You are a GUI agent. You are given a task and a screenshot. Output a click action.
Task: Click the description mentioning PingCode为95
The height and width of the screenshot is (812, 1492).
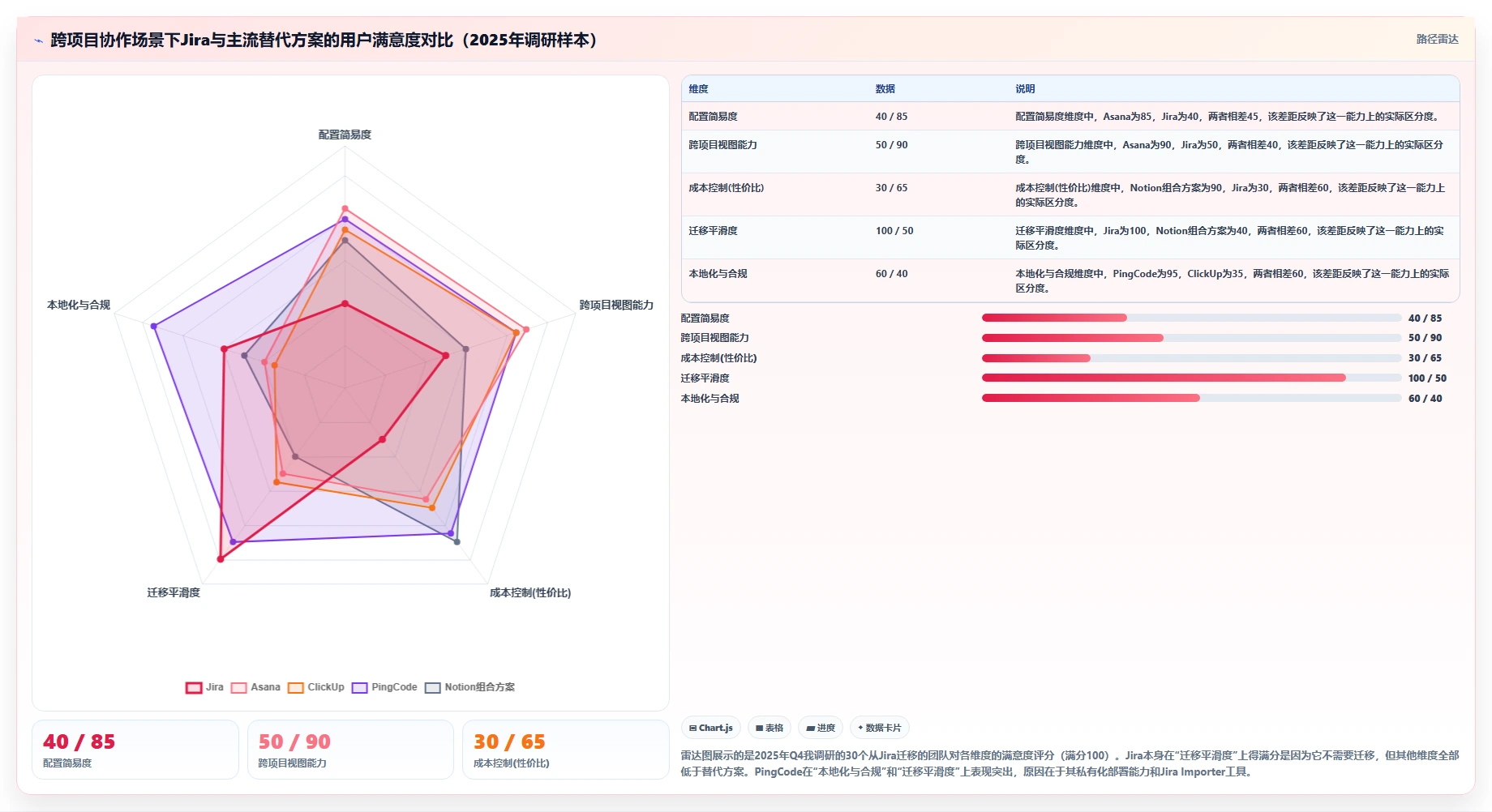click(x=1232, y=281)
